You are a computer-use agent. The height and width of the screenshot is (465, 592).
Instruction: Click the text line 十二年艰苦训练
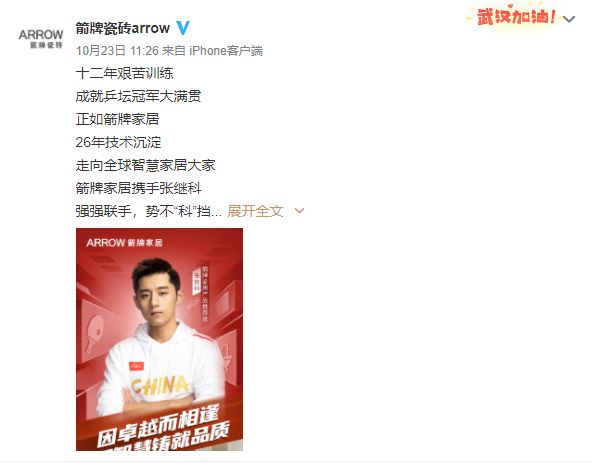click(x=125, y=73)
